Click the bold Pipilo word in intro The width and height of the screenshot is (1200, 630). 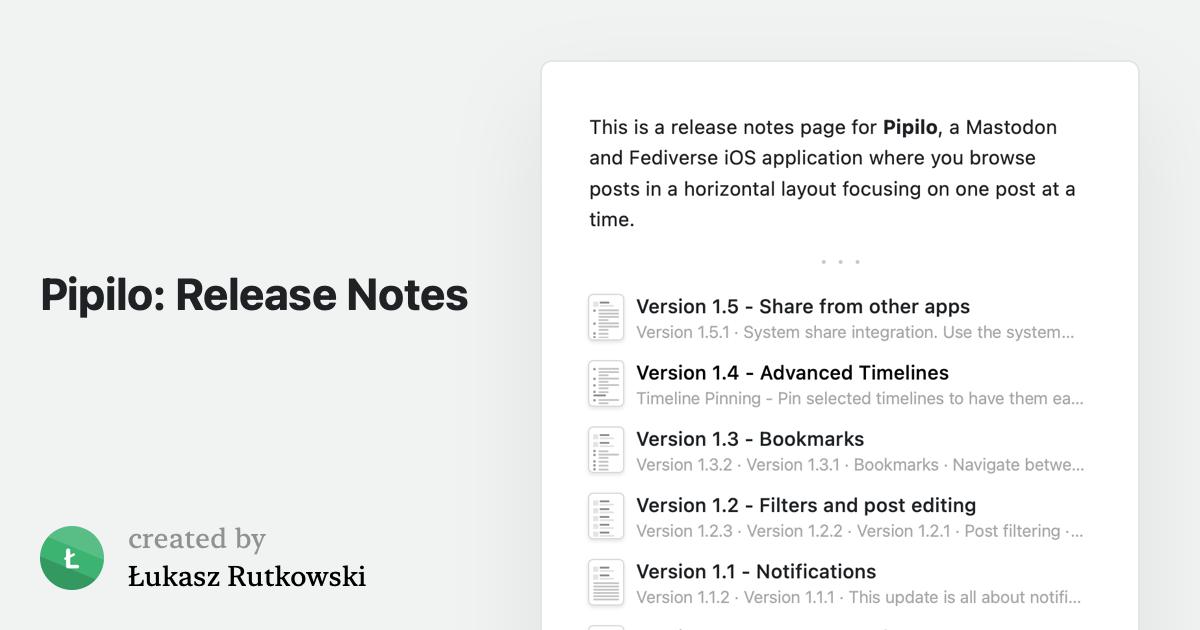tap(910, 127)
